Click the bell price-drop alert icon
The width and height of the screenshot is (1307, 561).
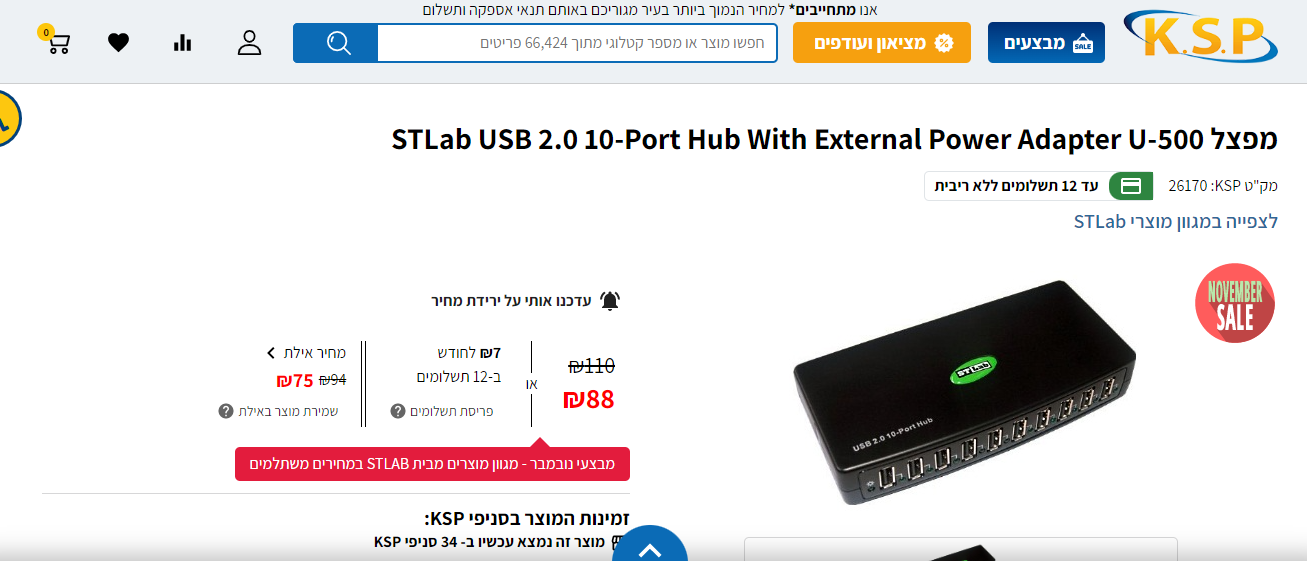pos(610,301)
